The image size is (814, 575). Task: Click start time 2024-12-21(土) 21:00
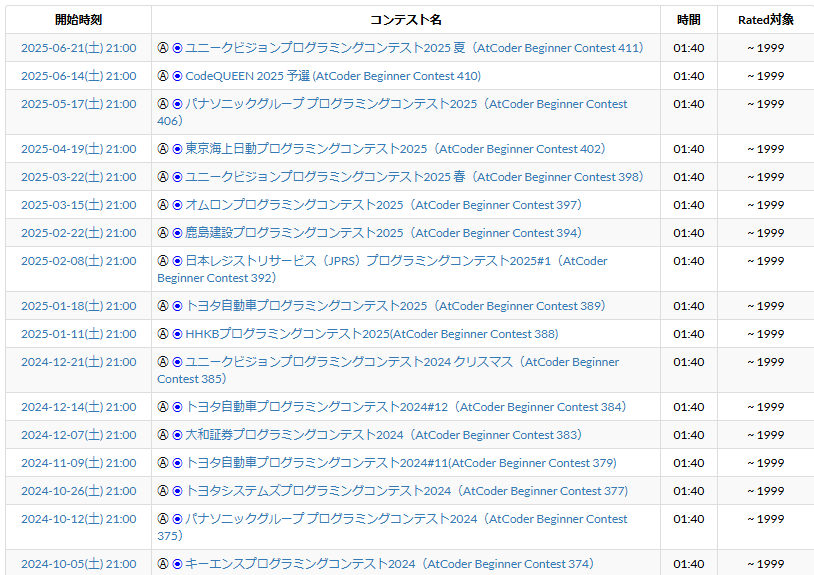coord(79,362)
